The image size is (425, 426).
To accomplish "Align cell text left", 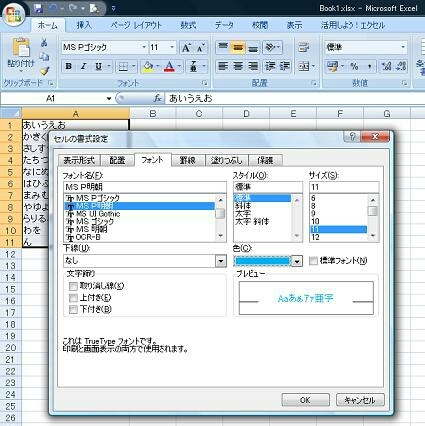I will coord(222,66).
